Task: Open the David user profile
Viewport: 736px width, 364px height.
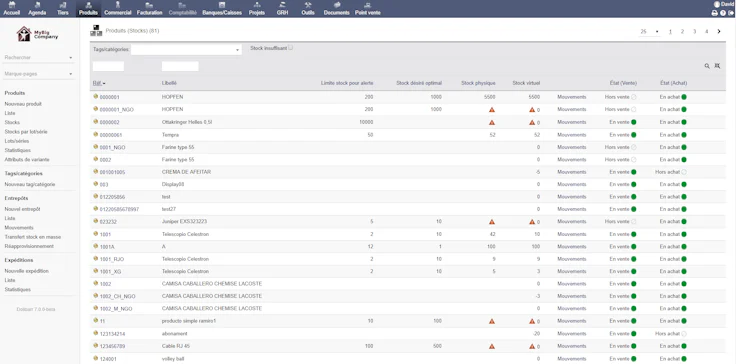Action: [725, 4]
